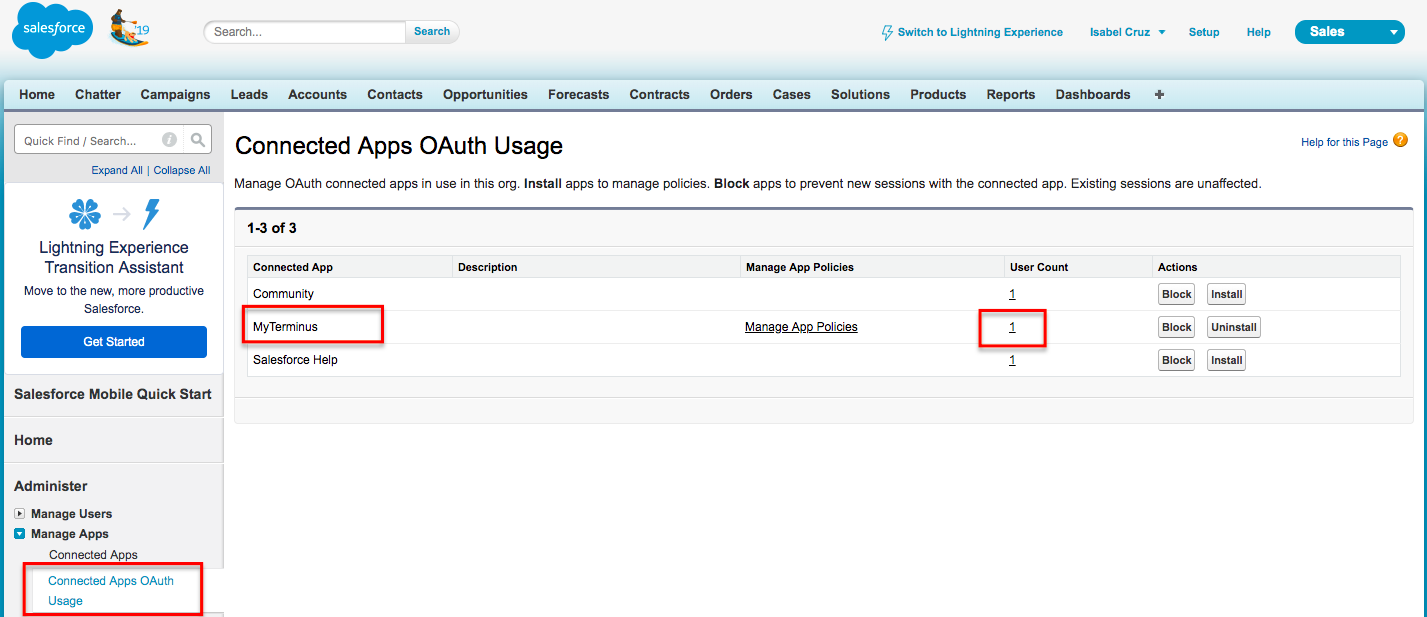
Task: Uninstall the MyTerminus connected app
Action: pyautogui.click(x=1233, y=327)
